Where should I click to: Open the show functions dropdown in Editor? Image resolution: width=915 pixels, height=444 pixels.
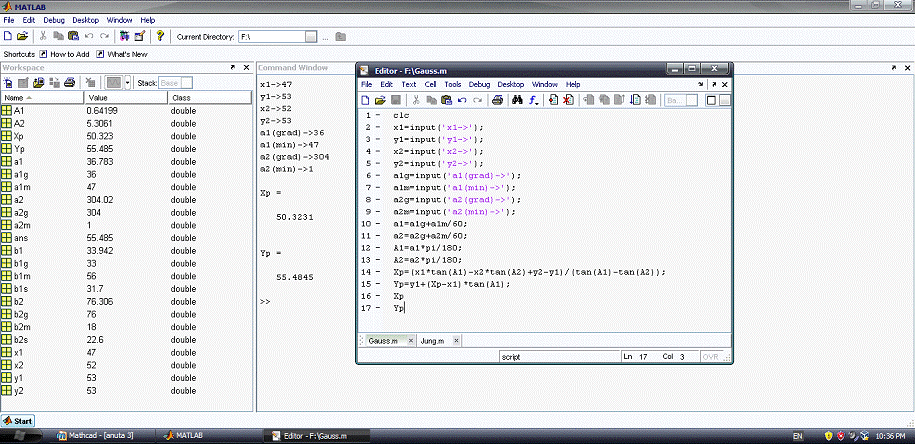[535, 100]
